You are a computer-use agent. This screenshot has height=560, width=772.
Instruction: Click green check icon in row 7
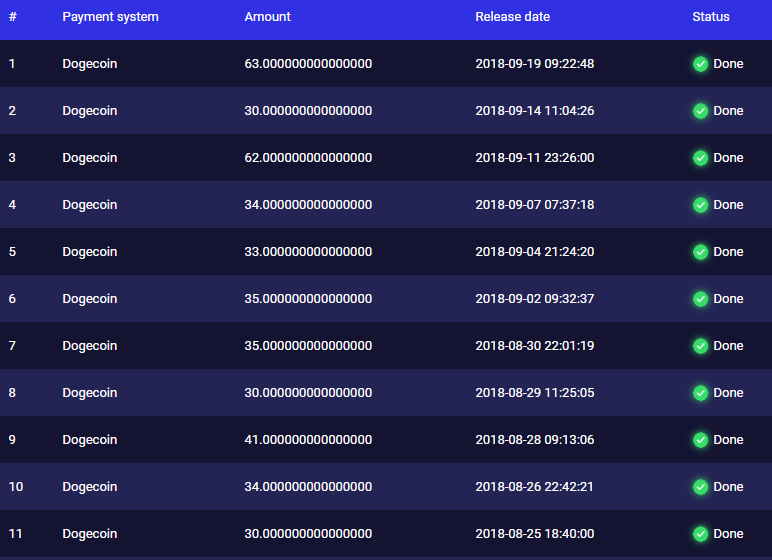point(700,346)
